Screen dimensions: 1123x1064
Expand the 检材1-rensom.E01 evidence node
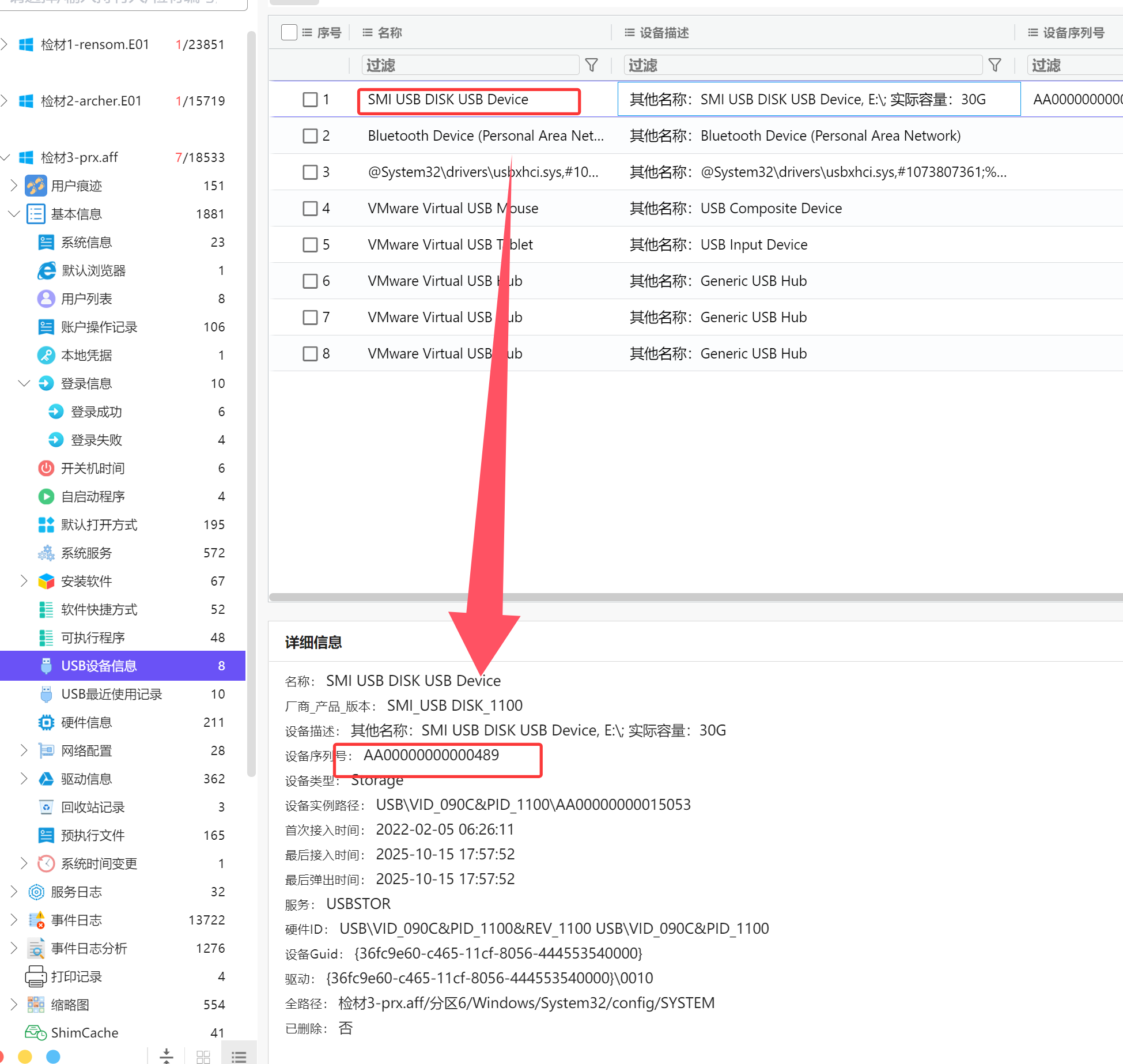pyautogui.click(x=5, y=44)
